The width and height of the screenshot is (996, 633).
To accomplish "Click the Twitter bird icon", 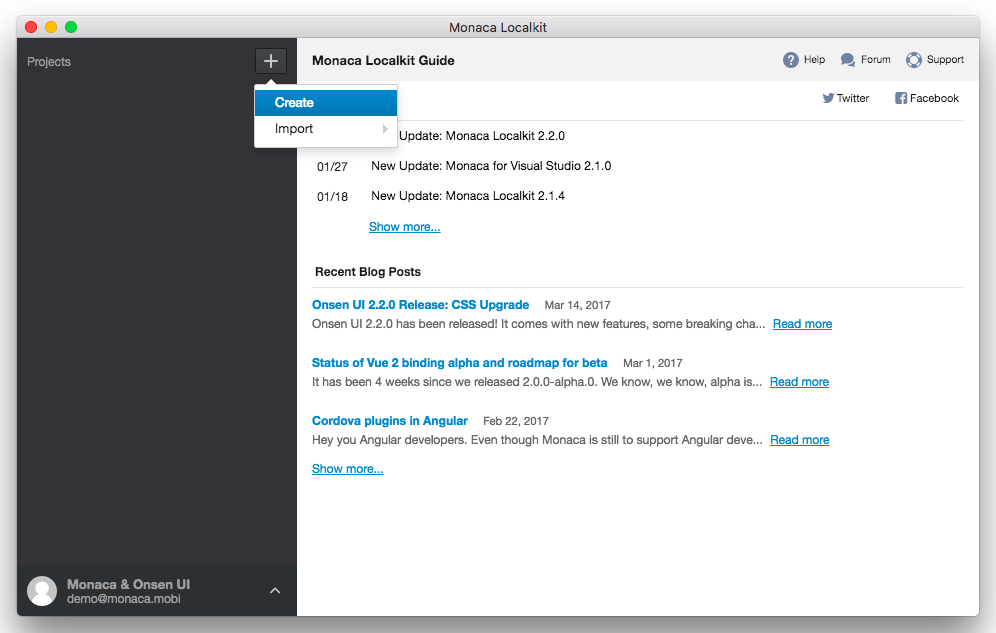I will coord(828,98).
